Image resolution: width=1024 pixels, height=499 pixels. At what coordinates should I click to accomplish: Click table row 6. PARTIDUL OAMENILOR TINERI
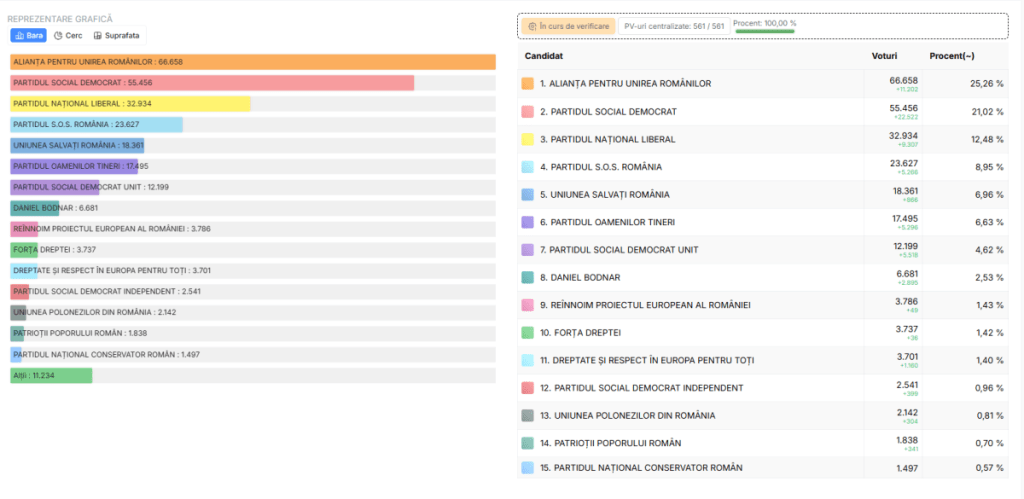pos(763,222)
